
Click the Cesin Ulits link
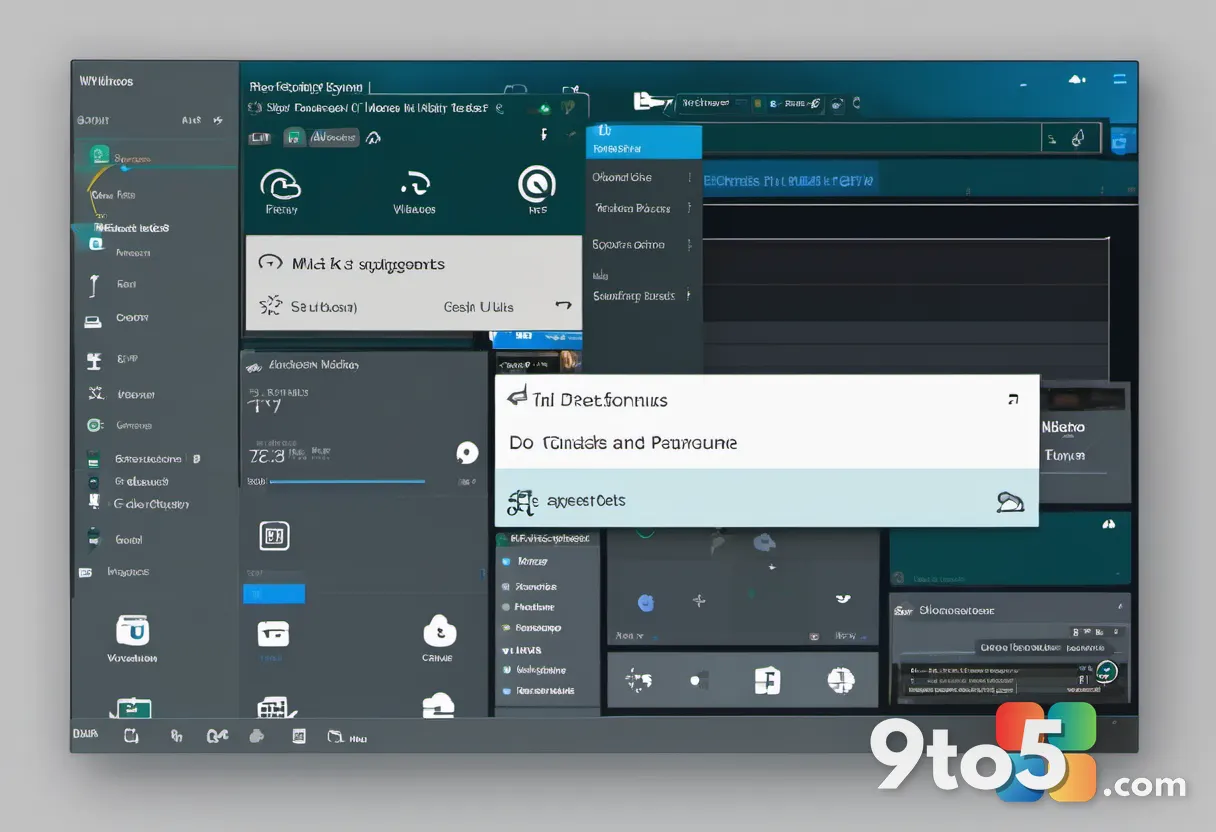479,307
